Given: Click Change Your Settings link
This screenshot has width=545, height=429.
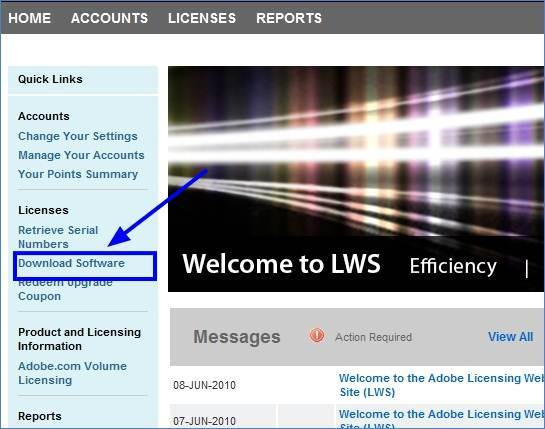Looking at the screenshot, I should tap(78, 136).
